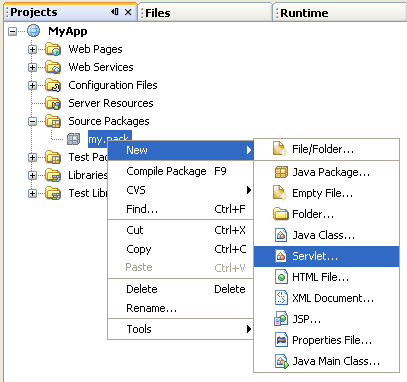Select Properties File... in the New submenu
407x382 pixels.
[326, 340]
